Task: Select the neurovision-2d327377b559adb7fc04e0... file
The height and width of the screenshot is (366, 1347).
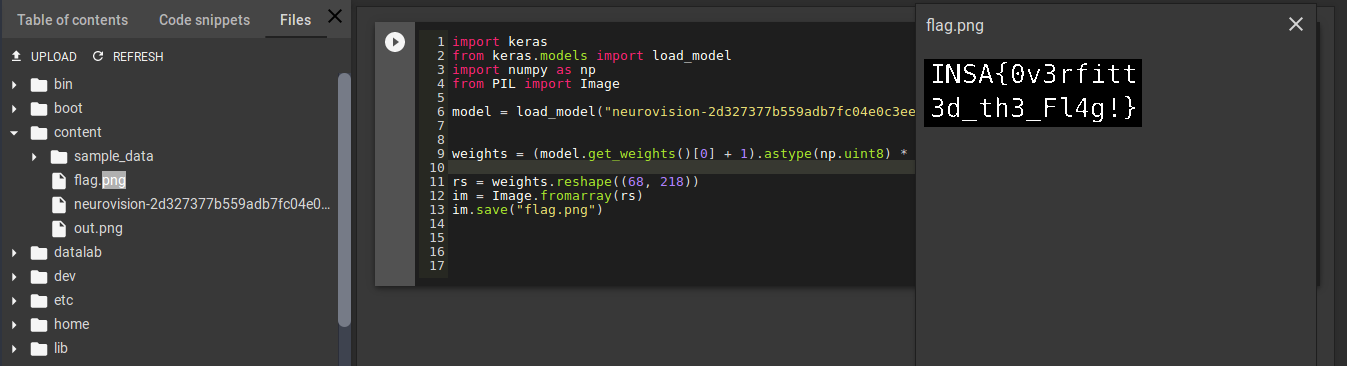Action: pyautogui.click(x=202, y=205)
